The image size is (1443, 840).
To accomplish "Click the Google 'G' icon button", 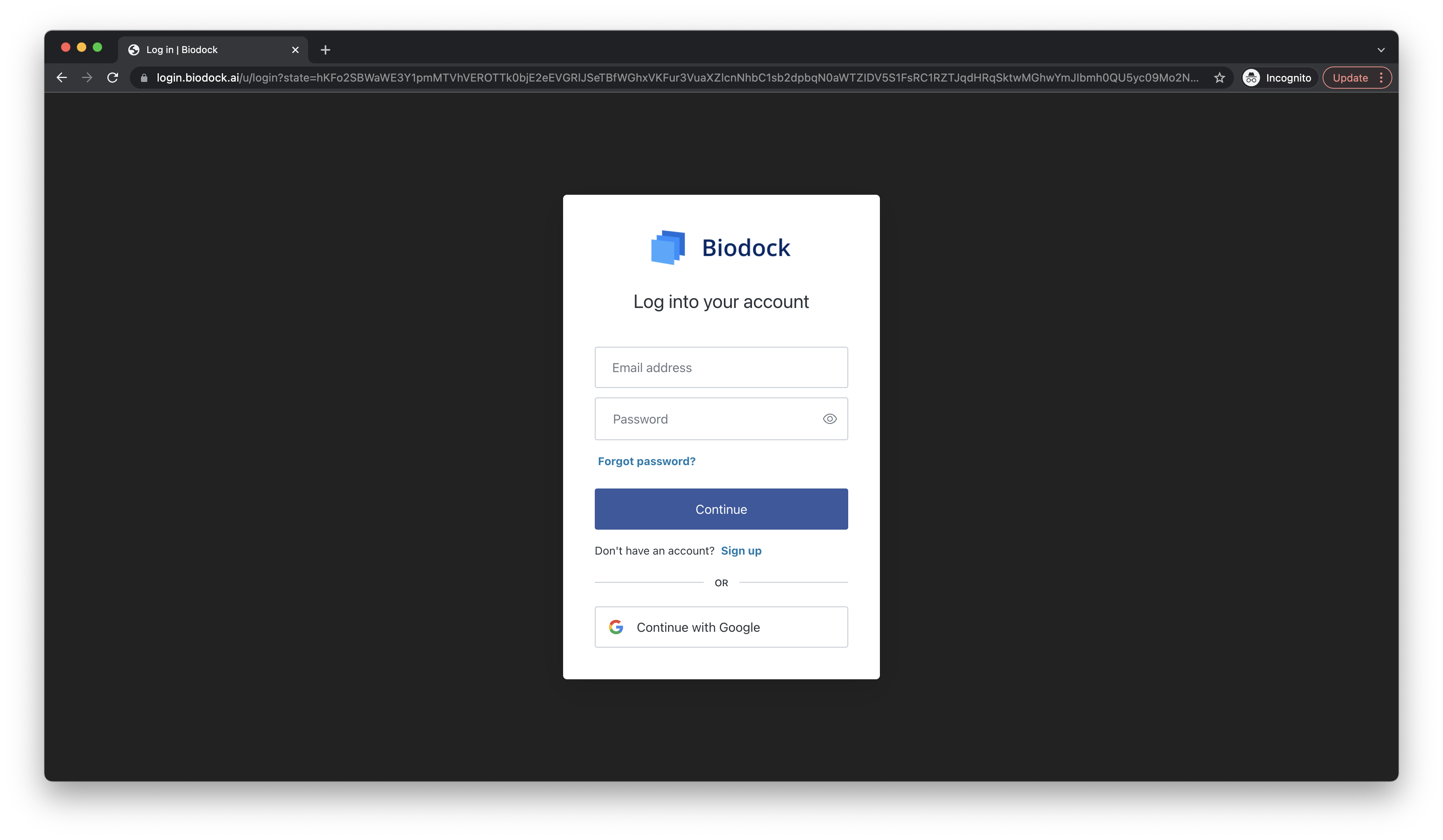I will pyautogui.click(x=616, y=627).
